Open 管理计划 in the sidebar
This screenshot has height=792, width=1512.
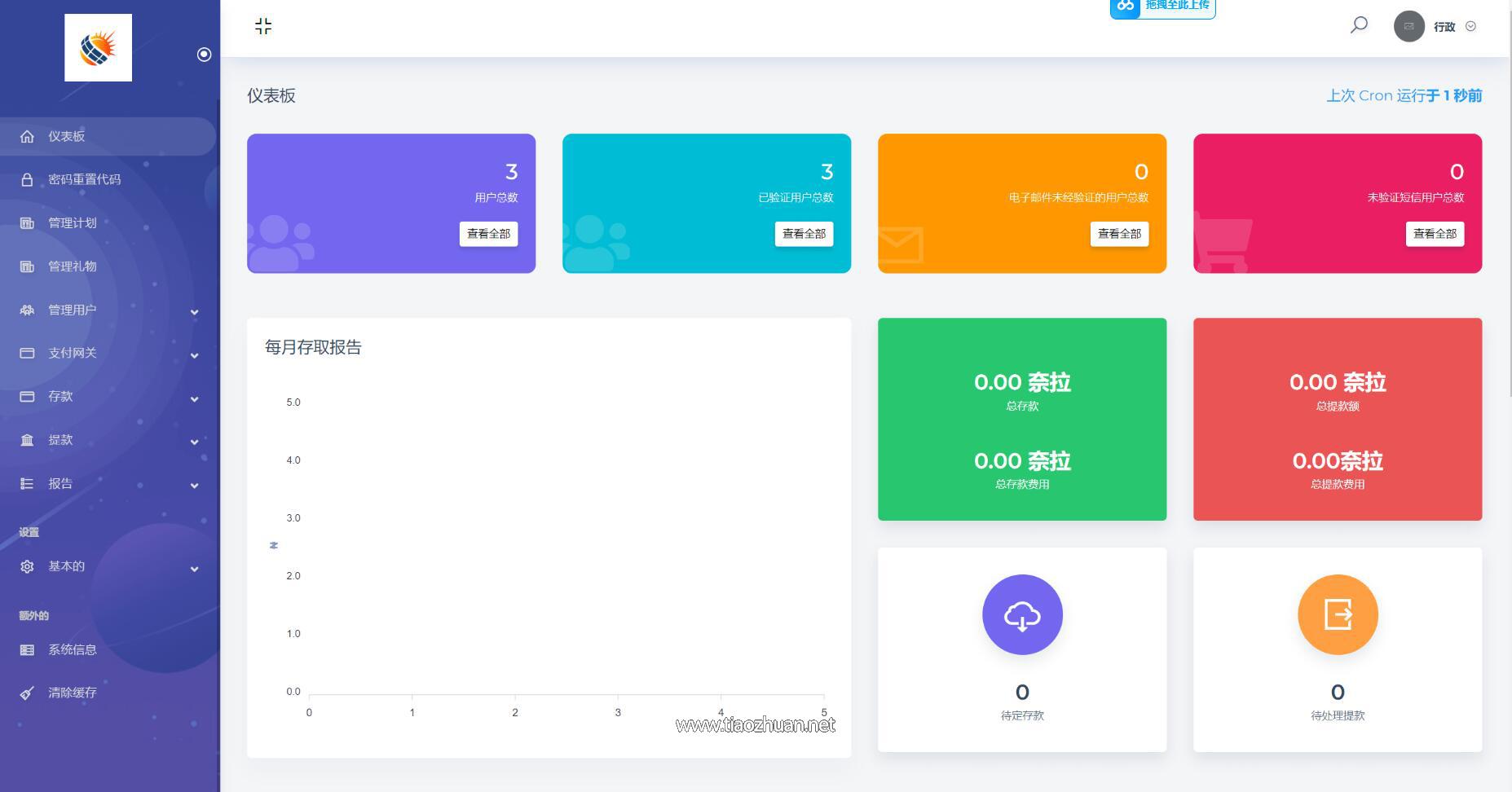[72, 222]
